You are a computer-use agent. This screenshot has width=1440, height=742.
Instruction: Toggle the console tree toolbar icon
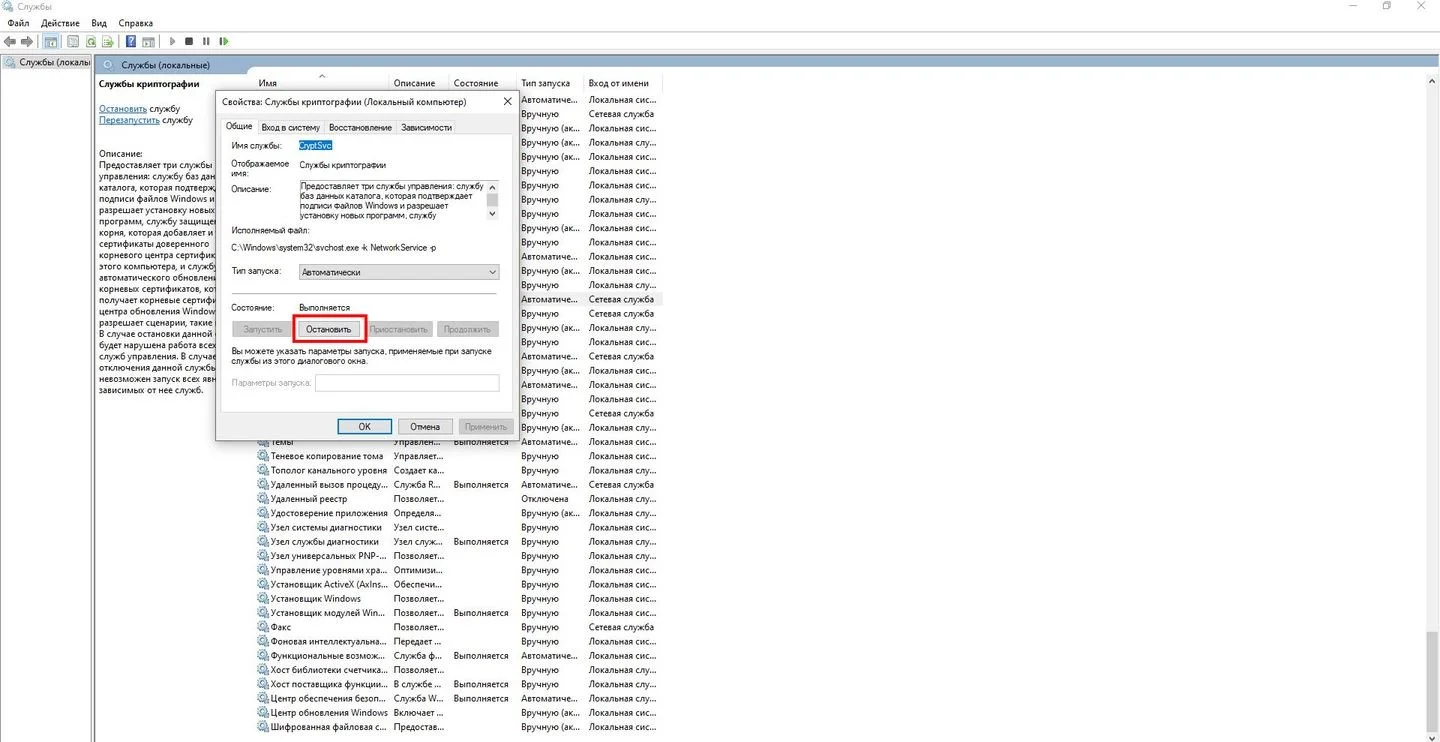pyautogui.click(x=51, y=41)
